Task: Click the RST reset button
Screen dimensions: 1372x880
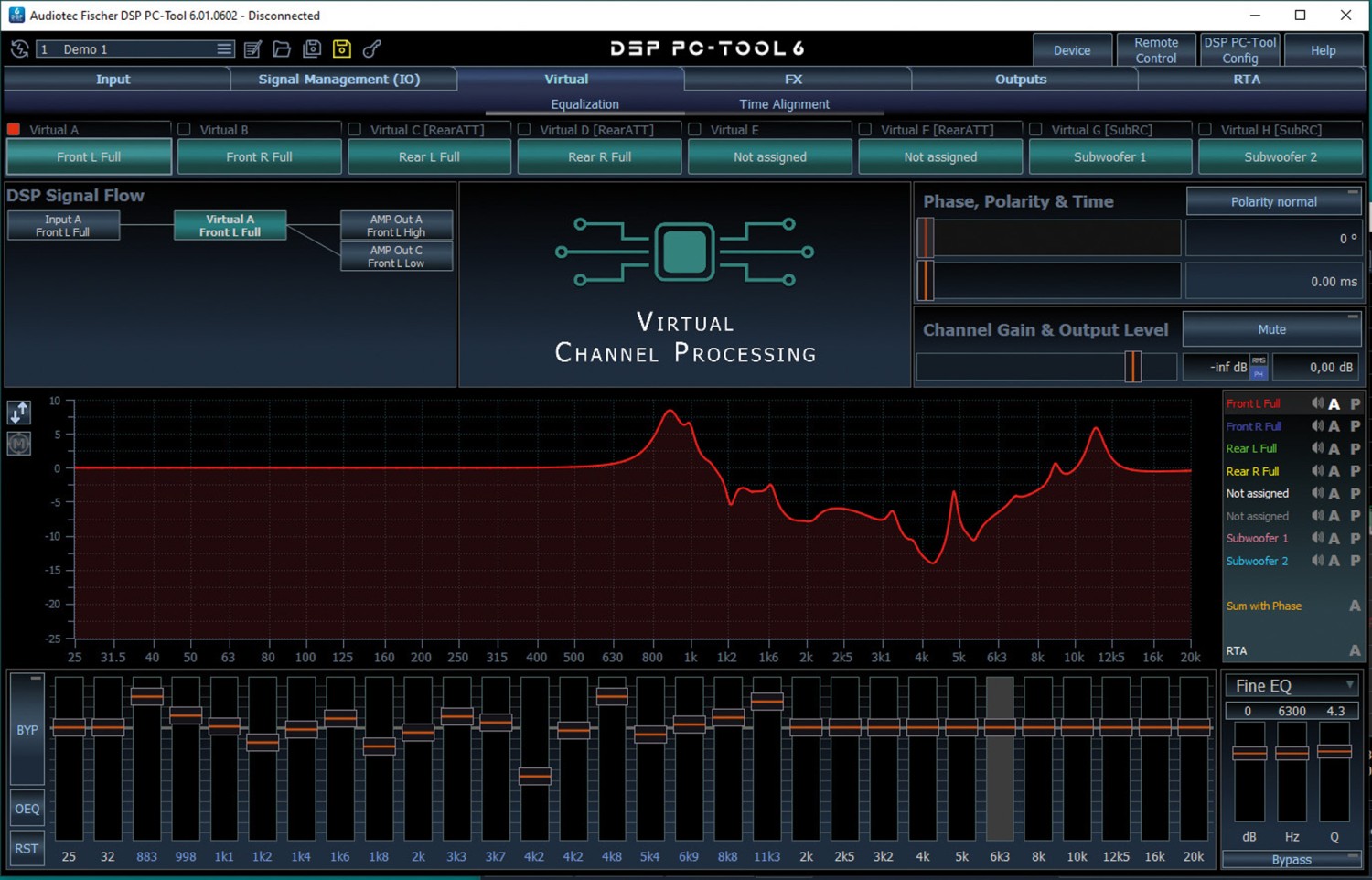Action: (27, 848)
